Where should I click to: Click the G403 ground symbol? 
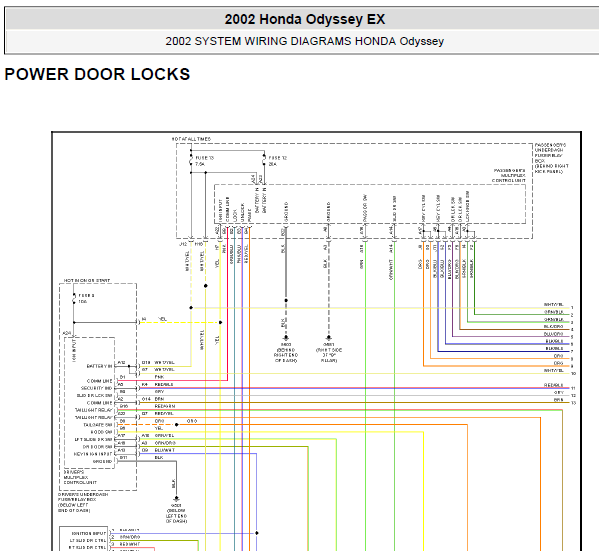286,338
